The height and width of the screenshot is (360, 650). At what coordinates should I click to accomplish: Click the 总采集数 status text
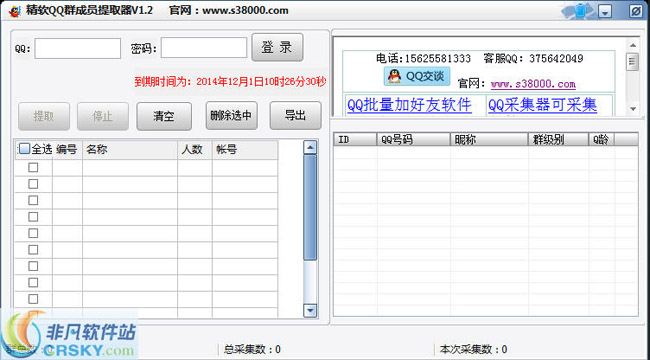point(252,349)
